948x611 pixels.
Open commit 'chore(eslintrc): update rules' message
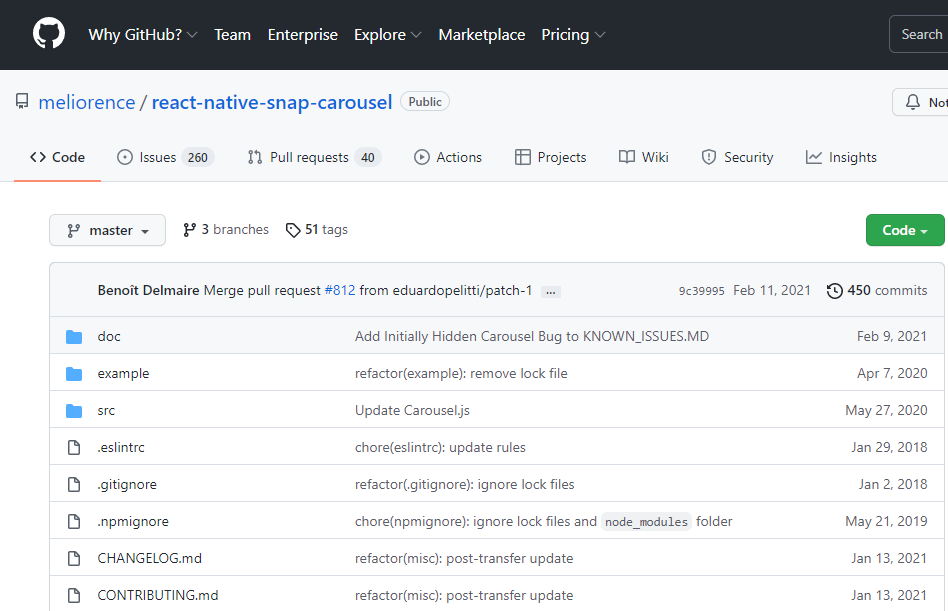point(440,448)
